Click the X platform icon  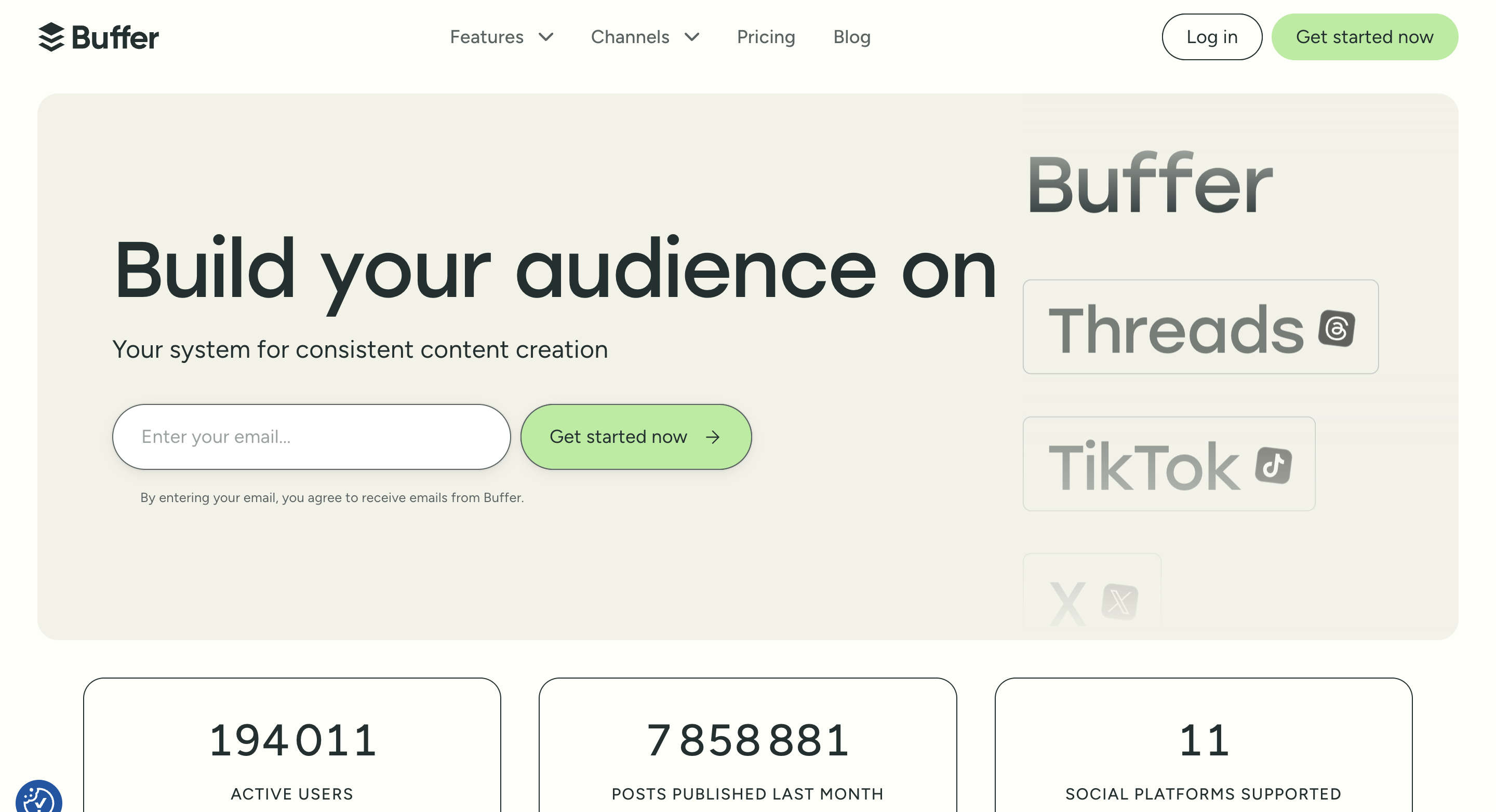1120,601
